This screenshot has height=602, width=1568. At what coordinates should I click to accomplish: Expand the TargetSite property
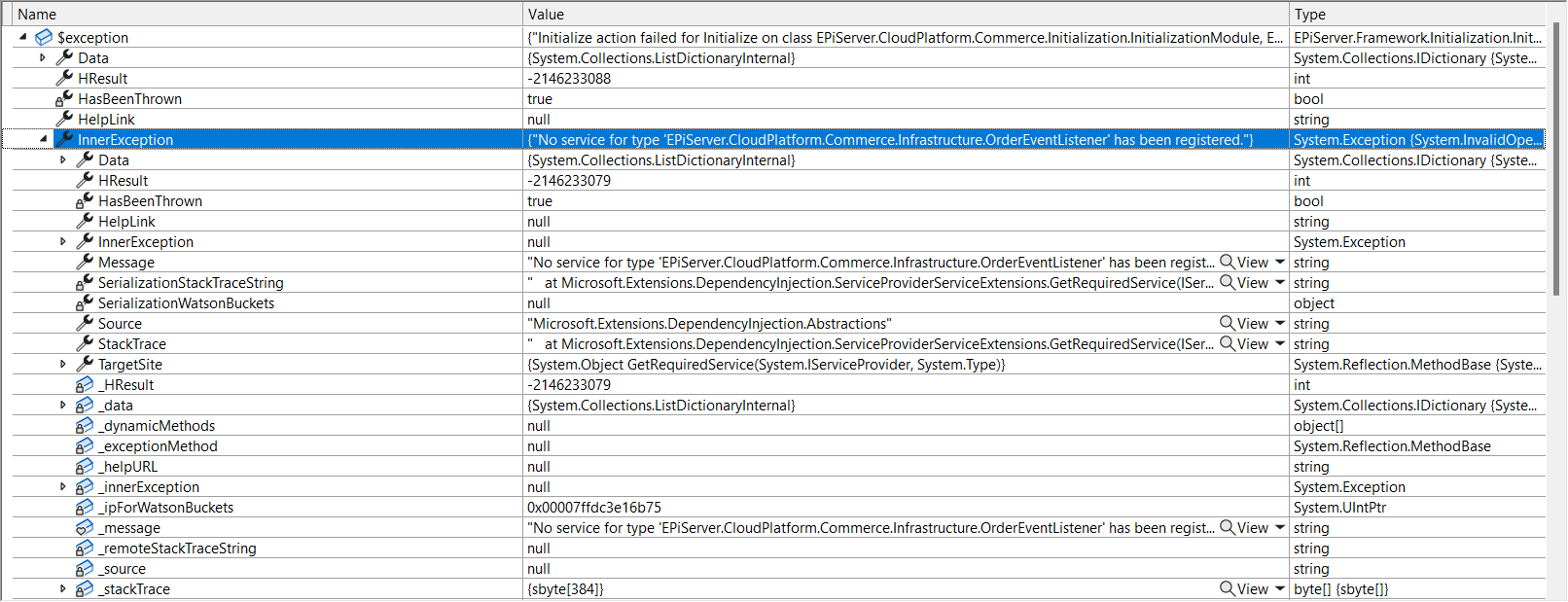(63, 365)
